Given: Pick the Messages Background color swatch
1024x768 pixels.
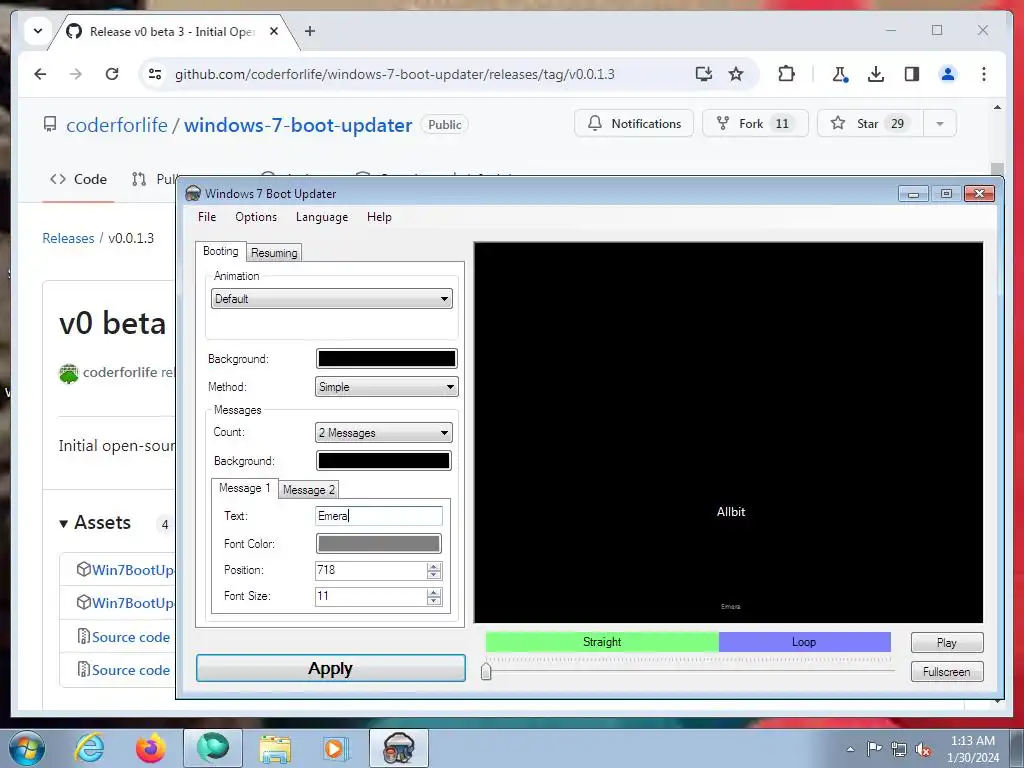Looking at the screenshot, I should 384,460.
